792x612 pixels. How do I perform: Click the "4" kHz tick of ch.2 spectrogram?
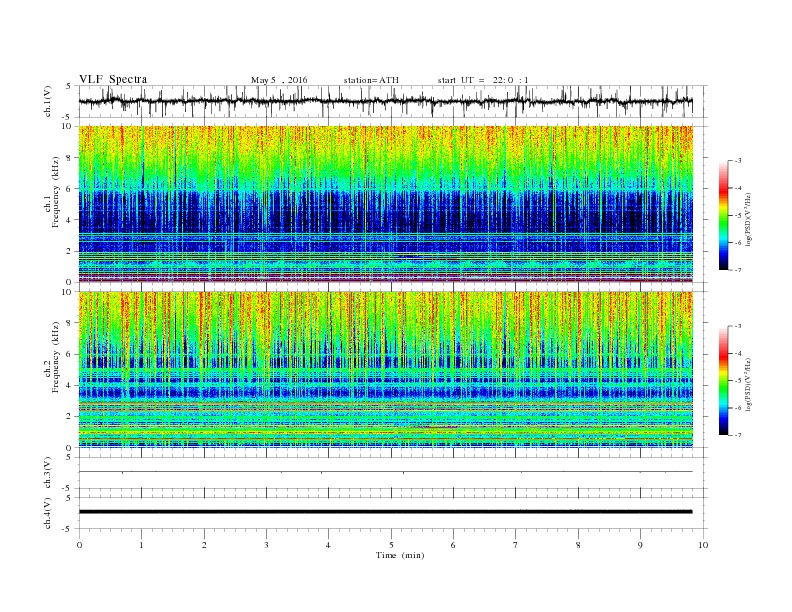click(x=69, y=385)
